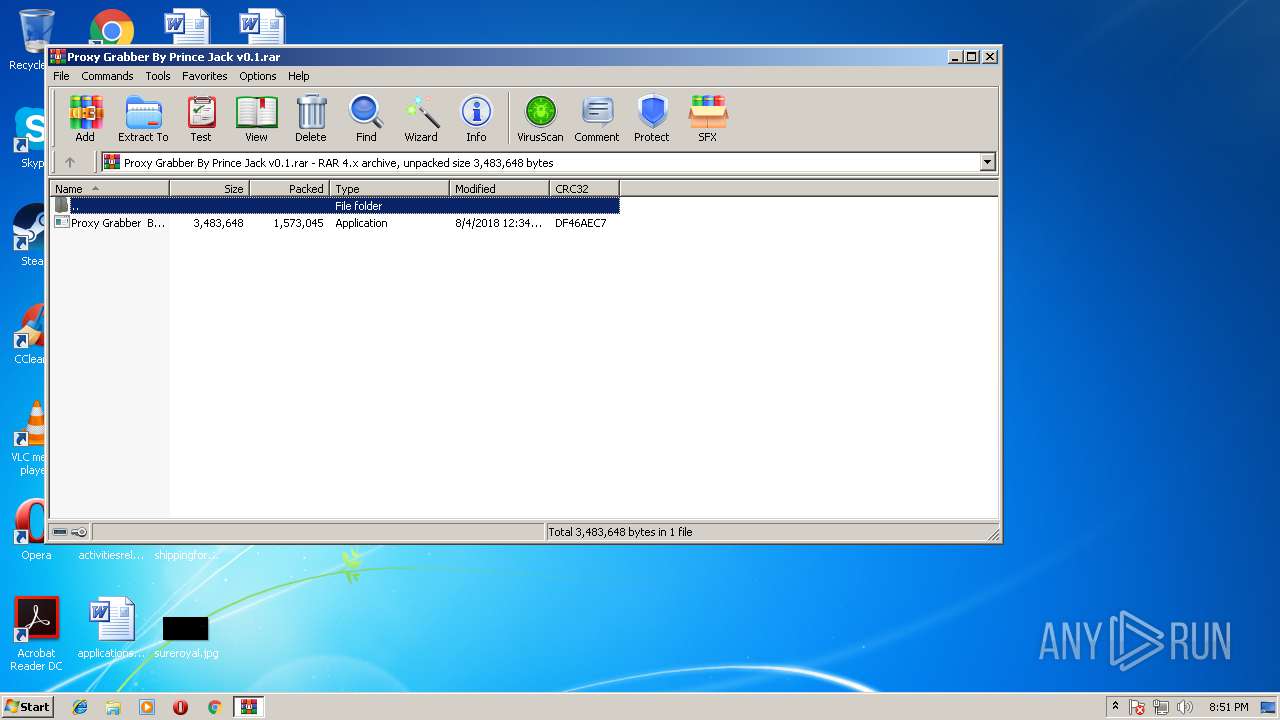Open the Commands menu
Image resolution: width=1280 pixels, height=720 pixels.
[x=107, y=76]
